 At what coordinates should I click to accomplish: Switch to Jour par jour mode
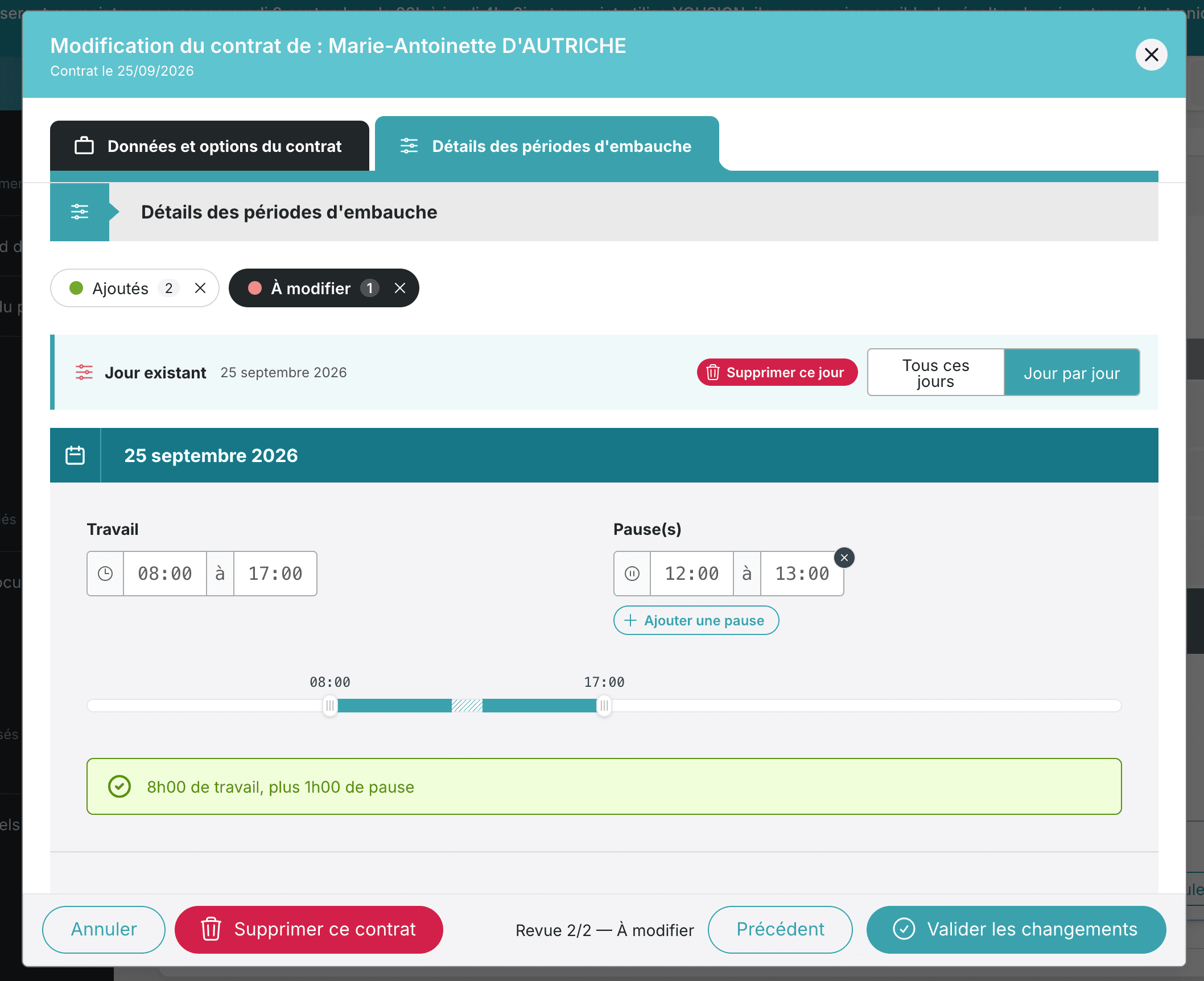point(1071,373)
